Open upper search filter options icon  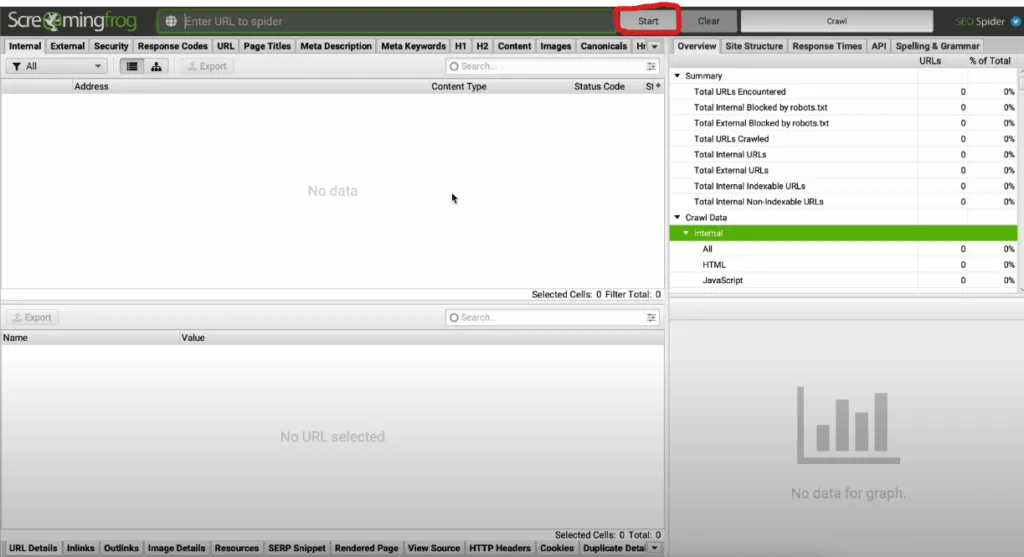(x=651, y=67)
